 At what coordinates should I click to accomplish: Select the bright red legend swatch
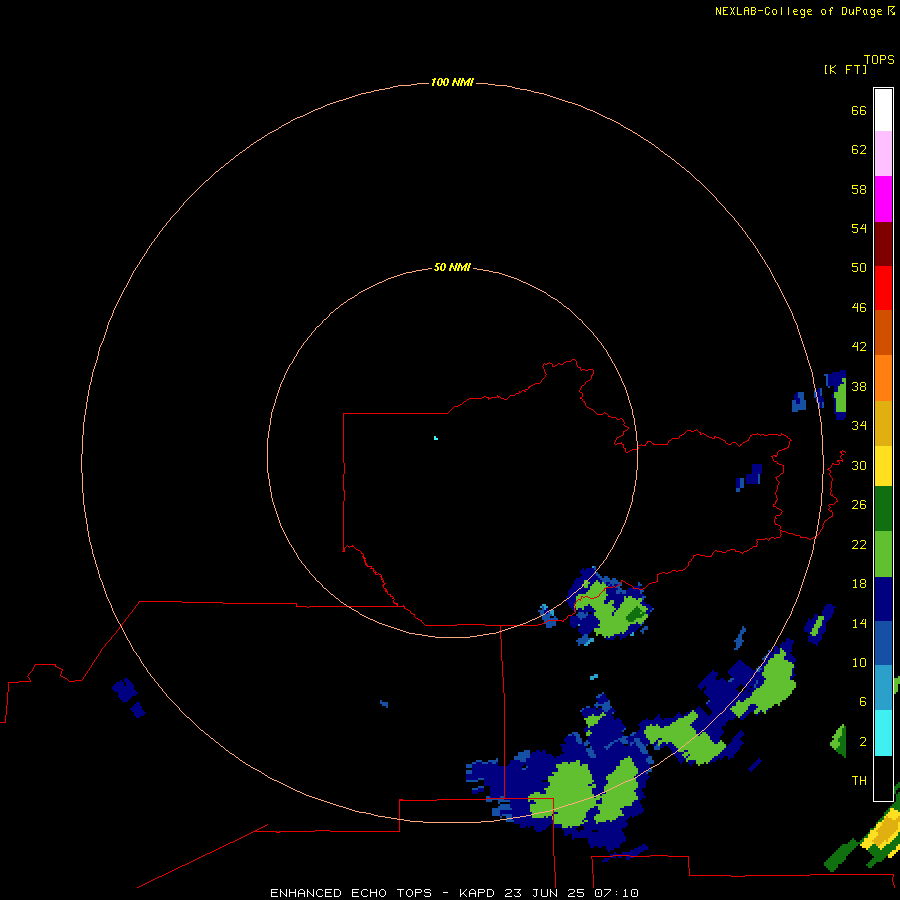tap(883, 288)
